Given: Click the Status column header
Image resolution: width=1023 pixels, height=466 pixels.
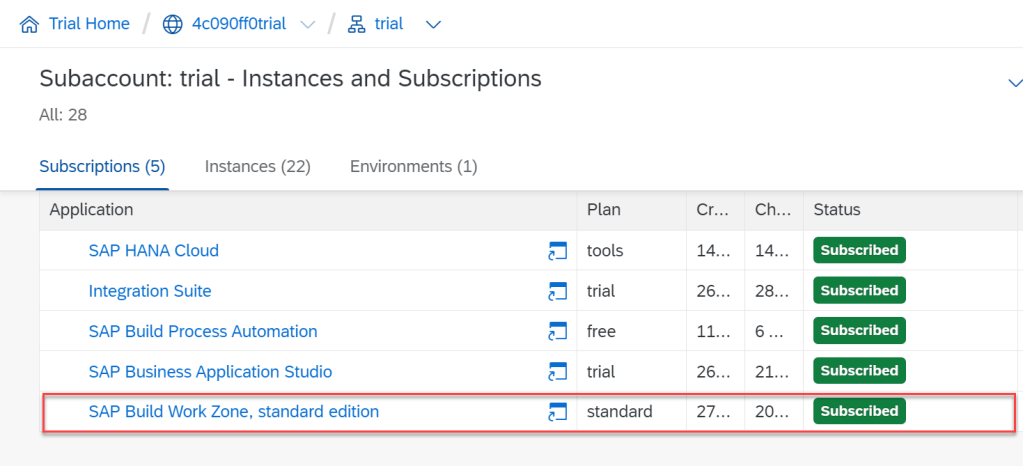Looking at the screenshot, I should coord(837,210).
